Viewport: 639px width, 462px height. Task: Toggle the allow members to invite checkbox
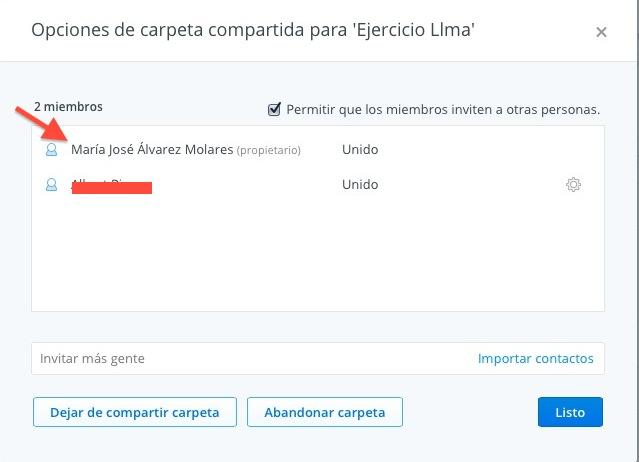(x=274, y=109)
